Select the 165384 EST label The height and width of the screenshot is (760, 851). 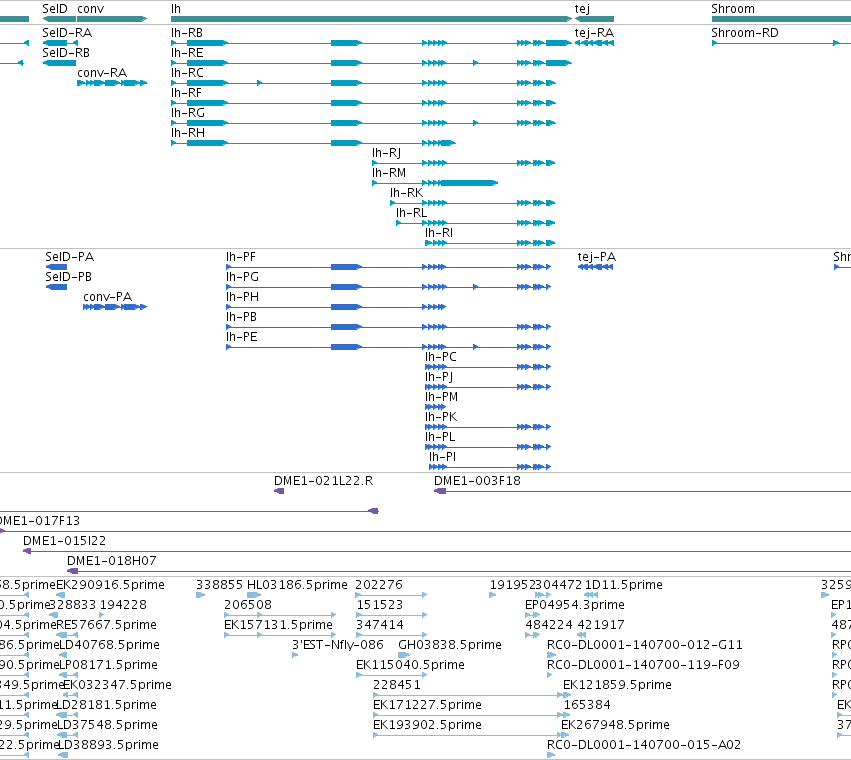(x=587, y=706)
